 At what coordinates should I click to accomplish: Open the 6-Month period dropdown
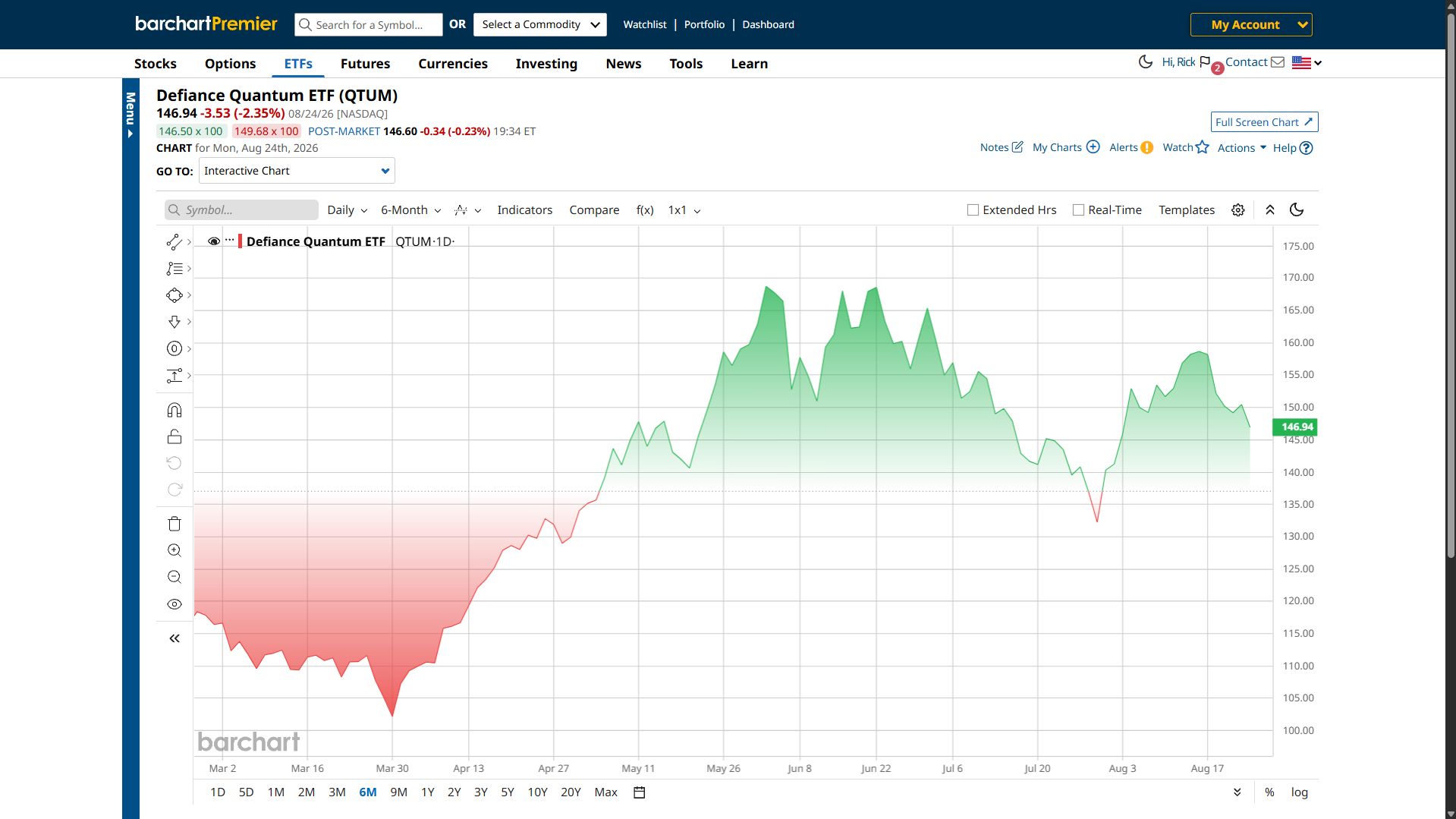pyautogui.click(x=410, y=210)
